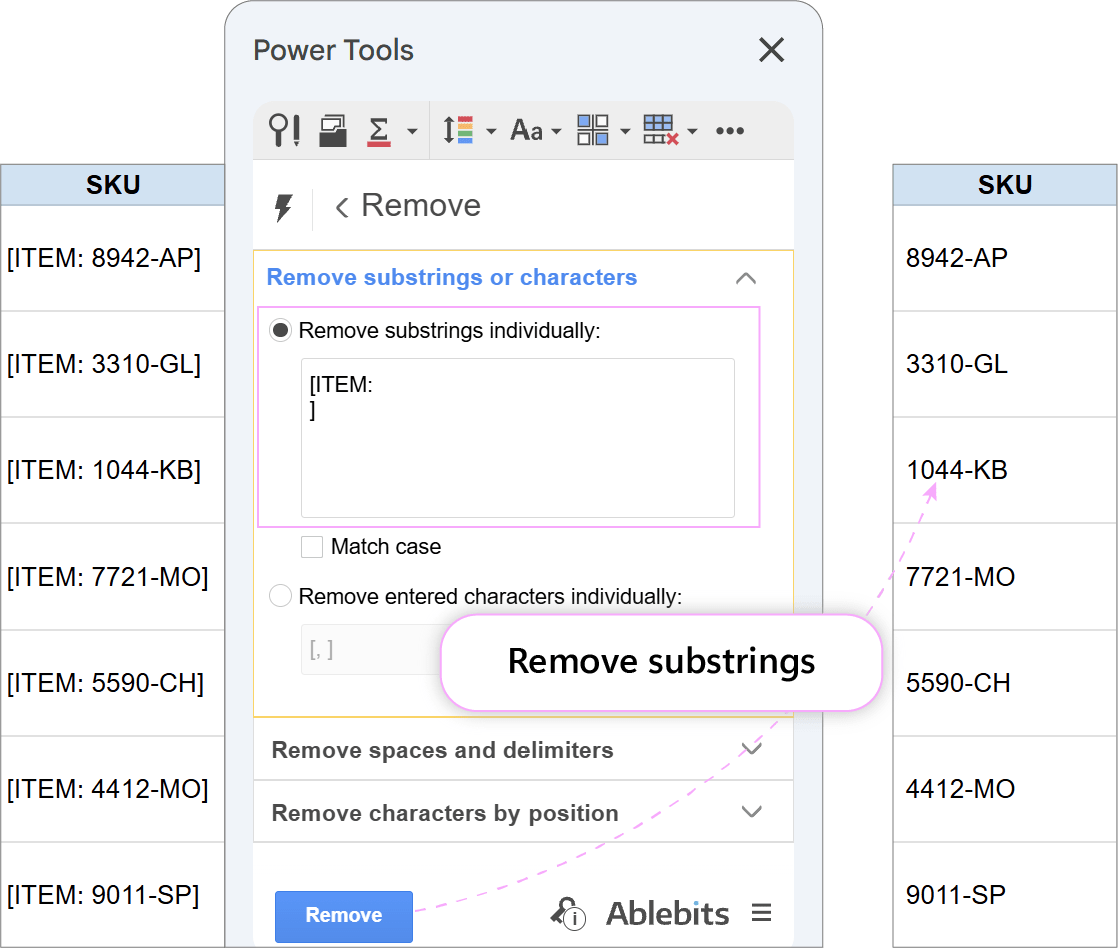Viewport: 1118px width, 948px height.
Task: Select cell [ITEM: 8942-AP]
Action: tap(113, 258)
